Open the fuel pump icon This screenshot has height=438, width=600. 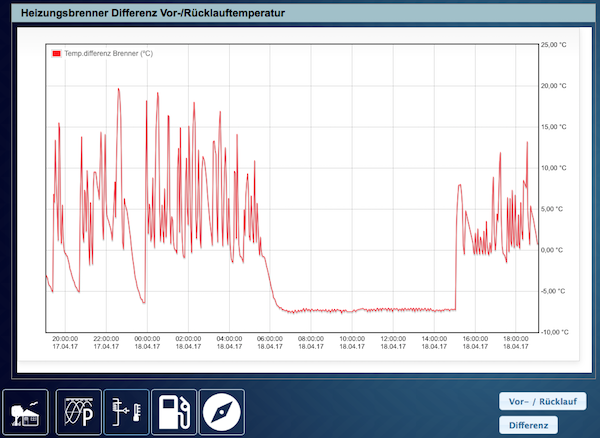174,412
